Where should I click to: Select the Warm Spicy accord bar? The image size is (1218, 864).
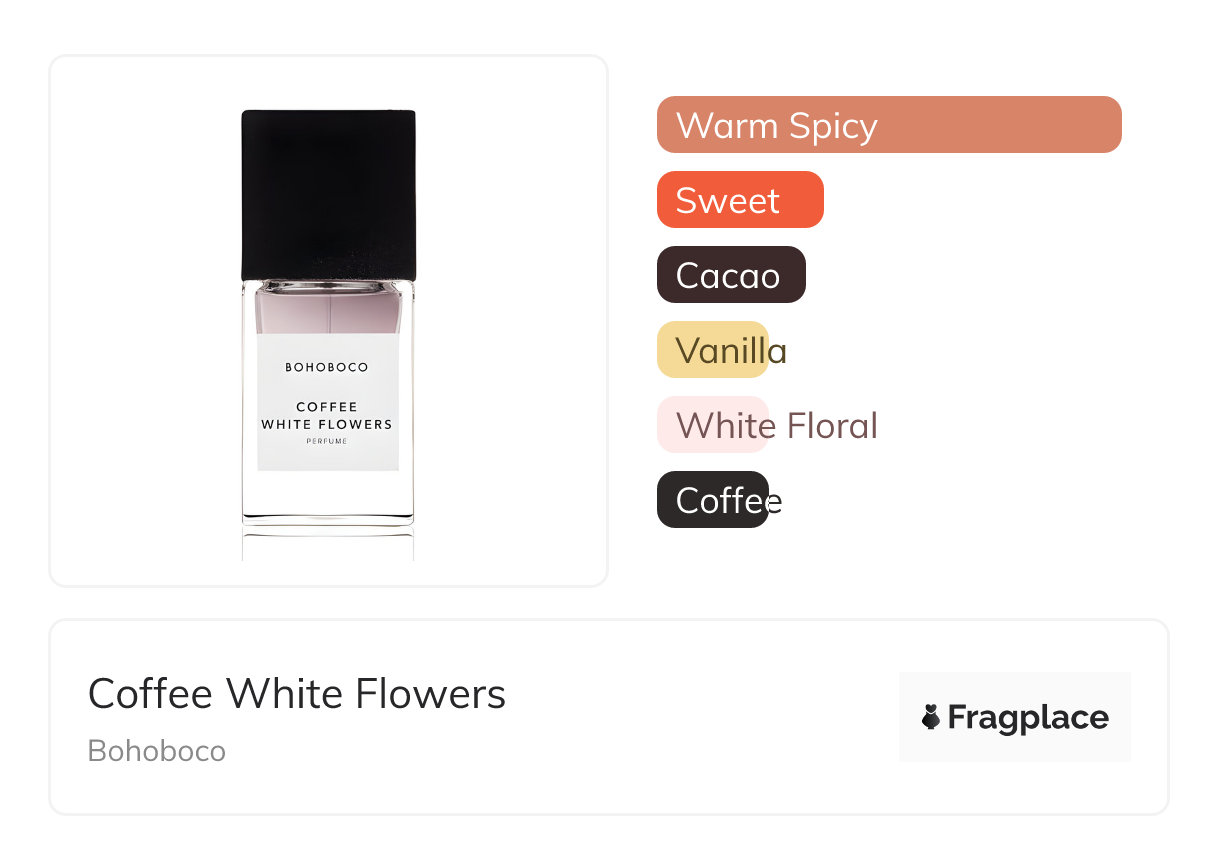click(888, 125)
